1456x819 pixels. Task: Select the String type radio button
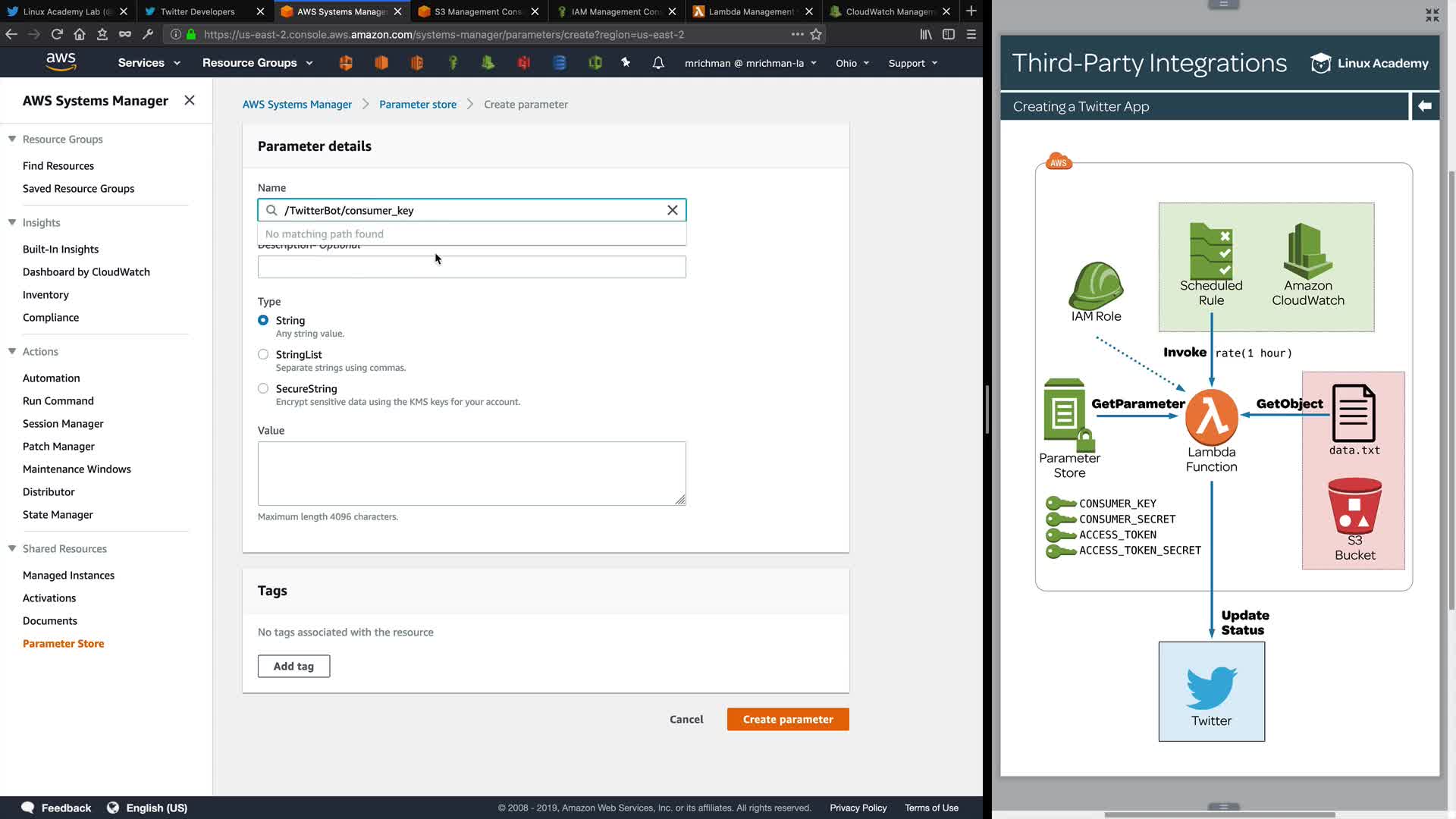coord(263,320)
